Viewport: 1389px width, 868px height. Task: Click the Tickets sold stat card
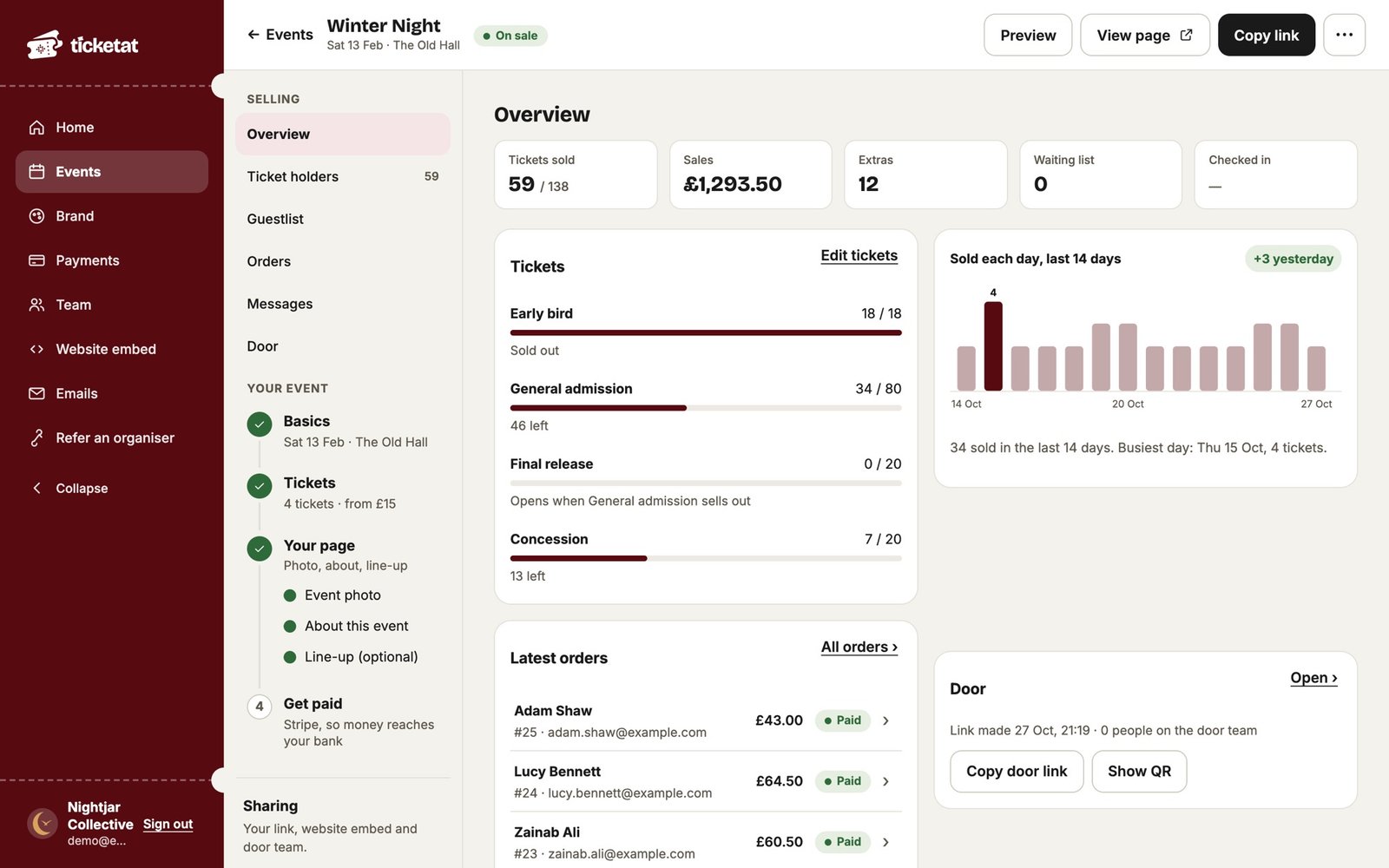[576, 174]
